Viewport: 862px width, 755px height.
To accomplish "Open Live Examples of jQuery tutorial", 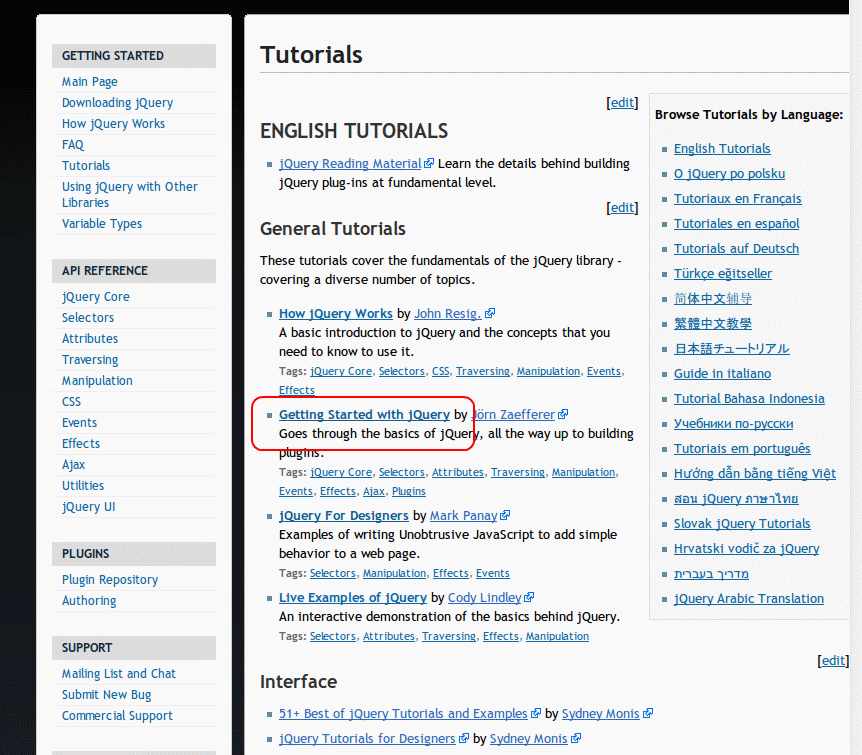I will click(353, 597).
